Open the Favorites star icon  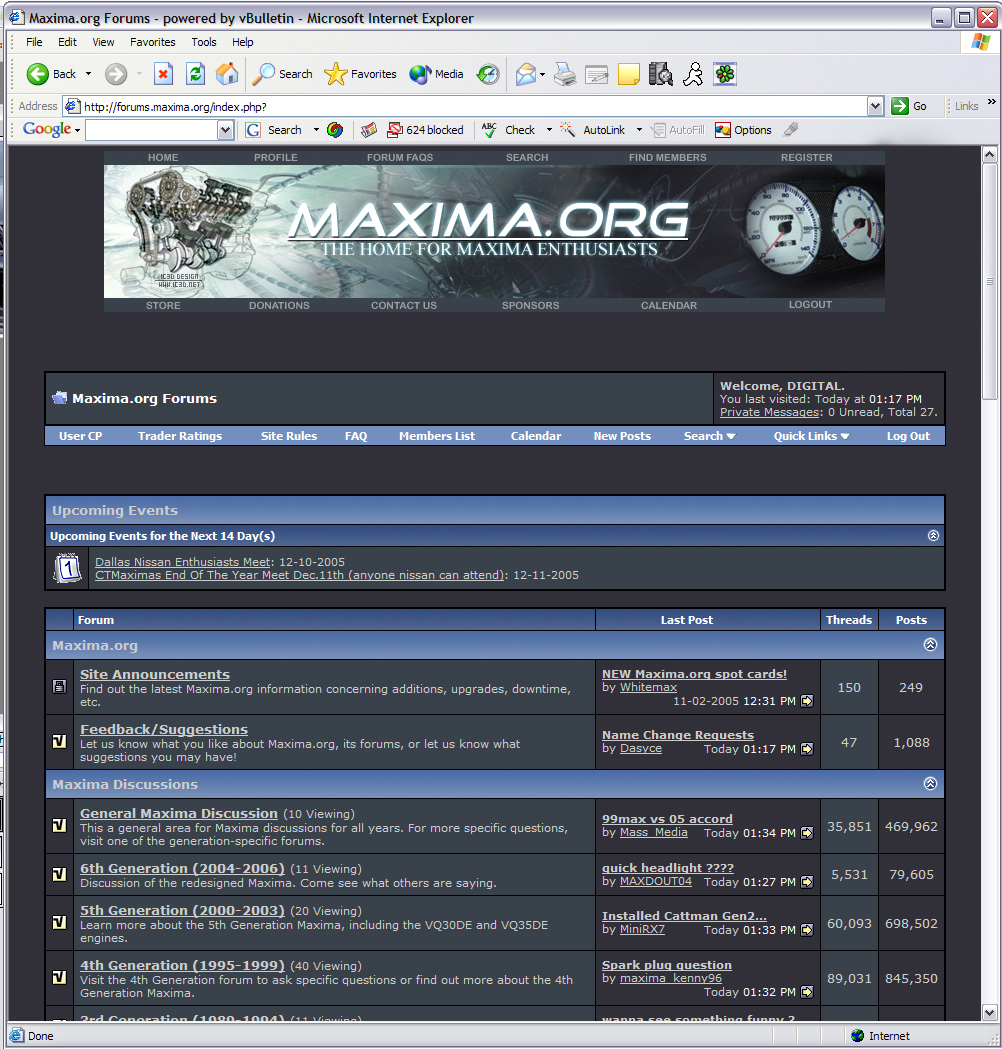coord(336,74)
